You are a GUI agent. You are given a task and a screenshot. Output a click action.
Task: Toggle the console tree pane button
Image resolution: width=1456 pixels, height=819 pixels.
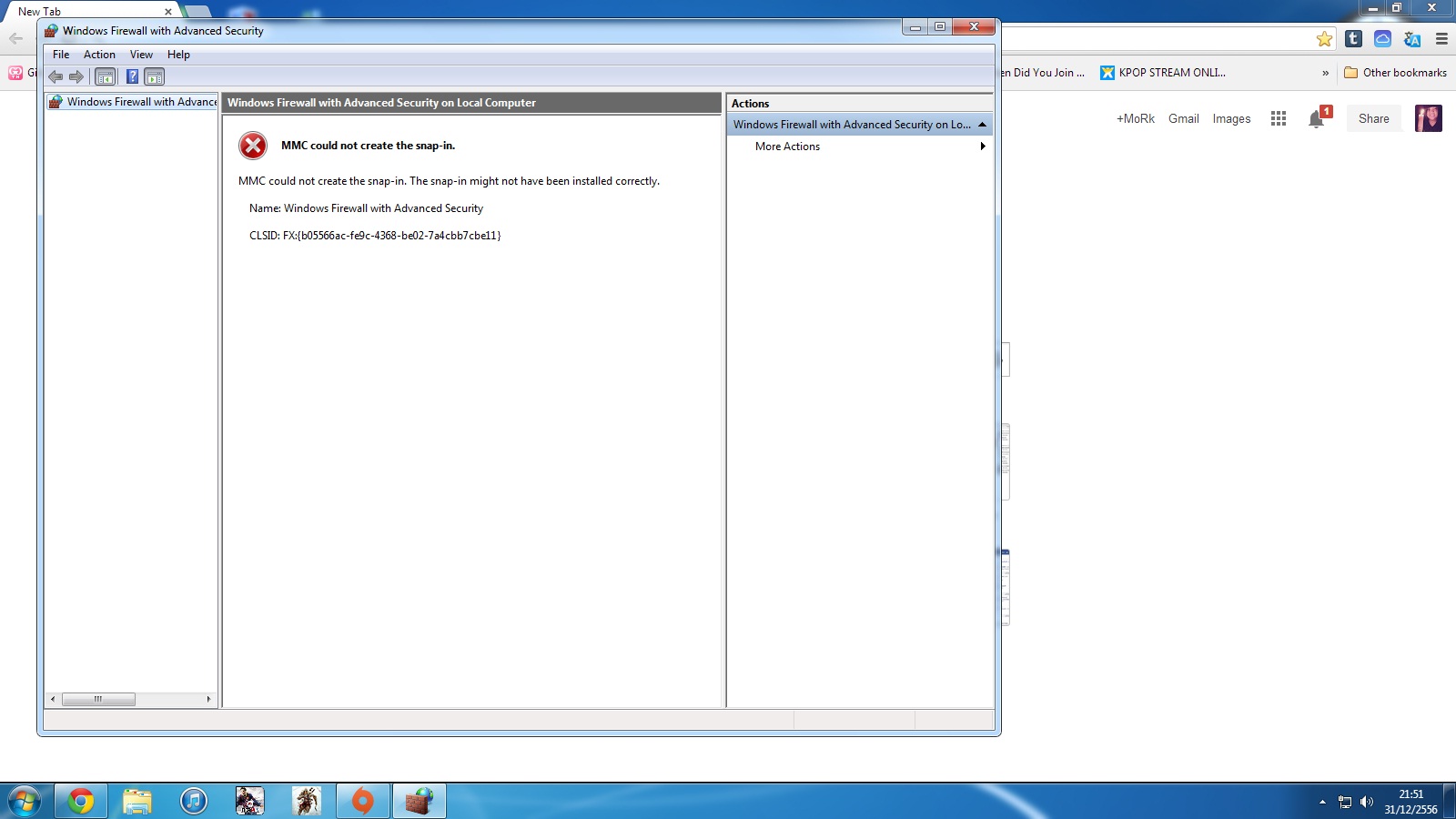click(x=106, y=76)
